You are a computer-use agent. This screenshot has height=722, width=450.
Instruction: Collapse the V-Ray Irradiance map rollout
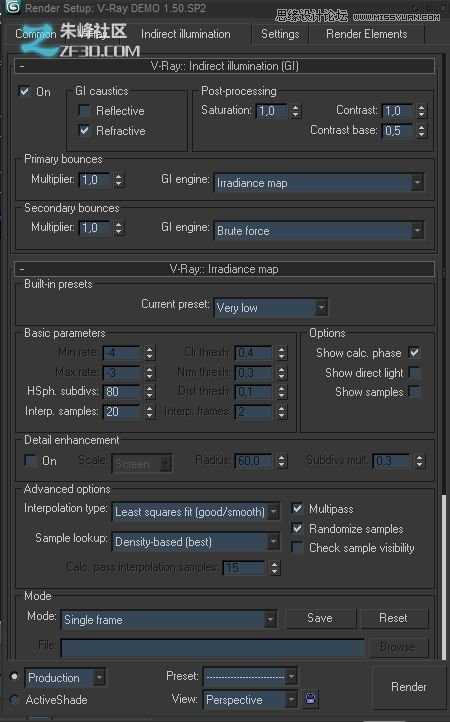click(x=224, y=269)
